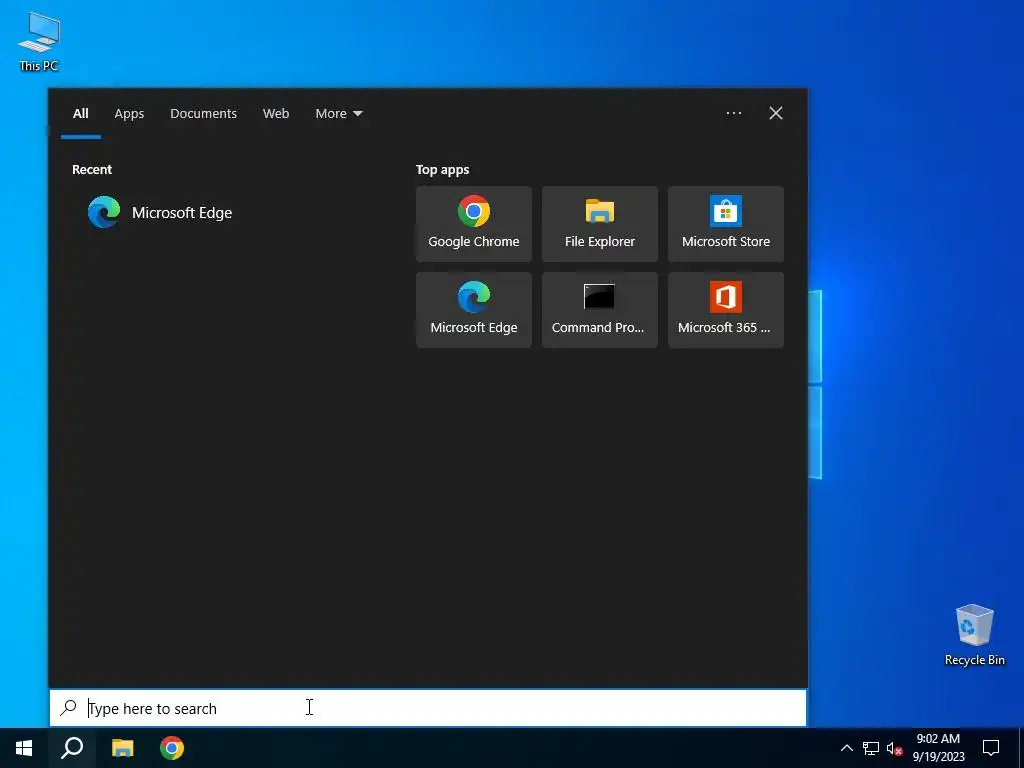The width and height of the screenshot is (1024, 768).
Task: Open File Explorer from the taskbar
Action: click(x=122, y=748)
